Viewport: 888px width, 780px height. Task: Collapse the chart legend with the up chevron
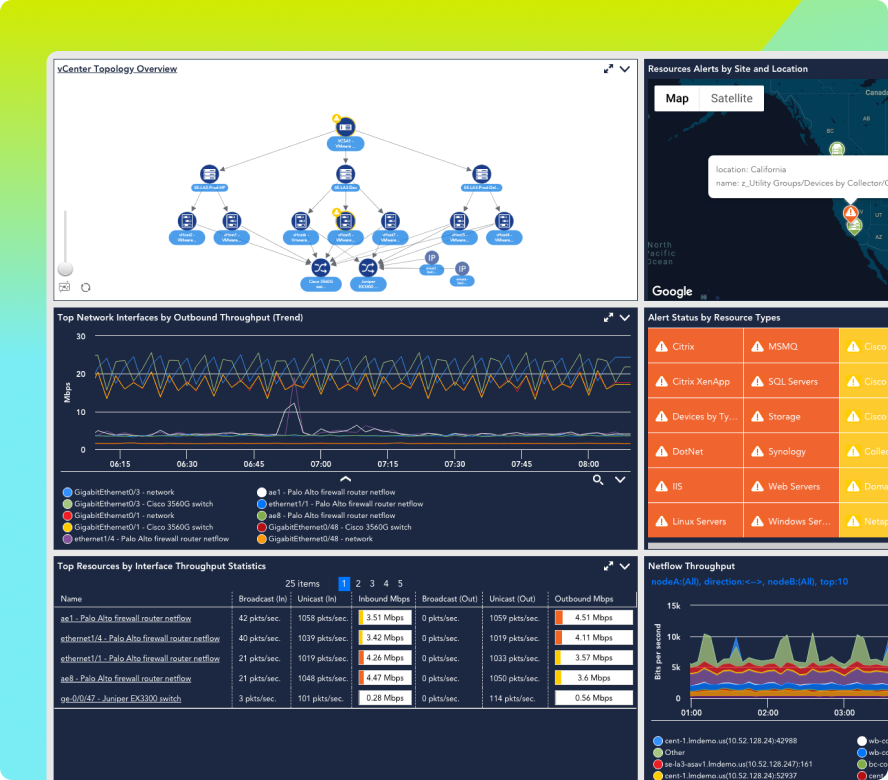coord(345,479)
